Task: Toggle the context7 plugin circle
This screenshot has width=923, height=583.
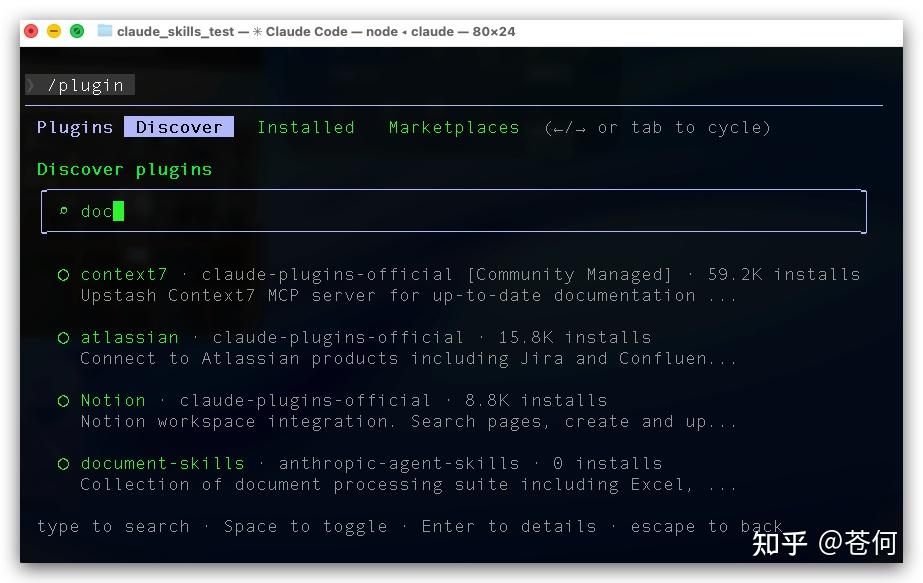Action: pos(64,275)
